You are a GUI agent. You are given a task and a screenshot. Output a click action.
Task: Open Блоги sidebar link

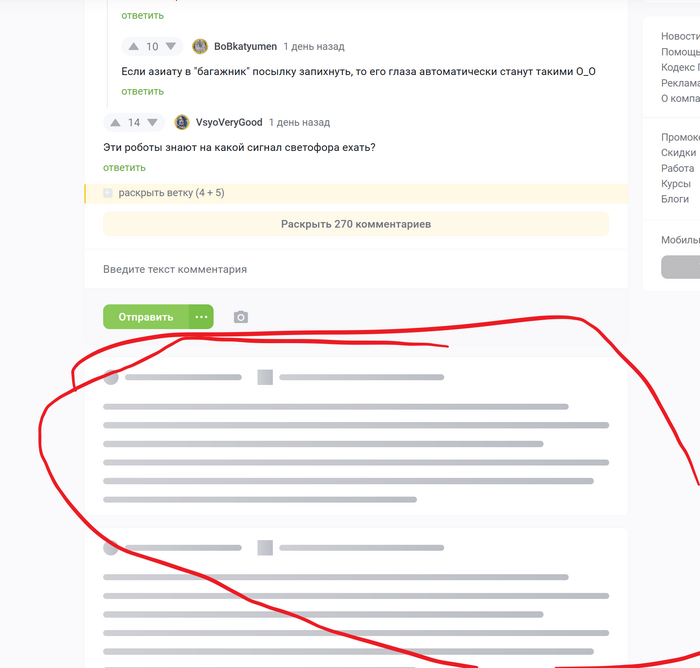pos(675,199)
